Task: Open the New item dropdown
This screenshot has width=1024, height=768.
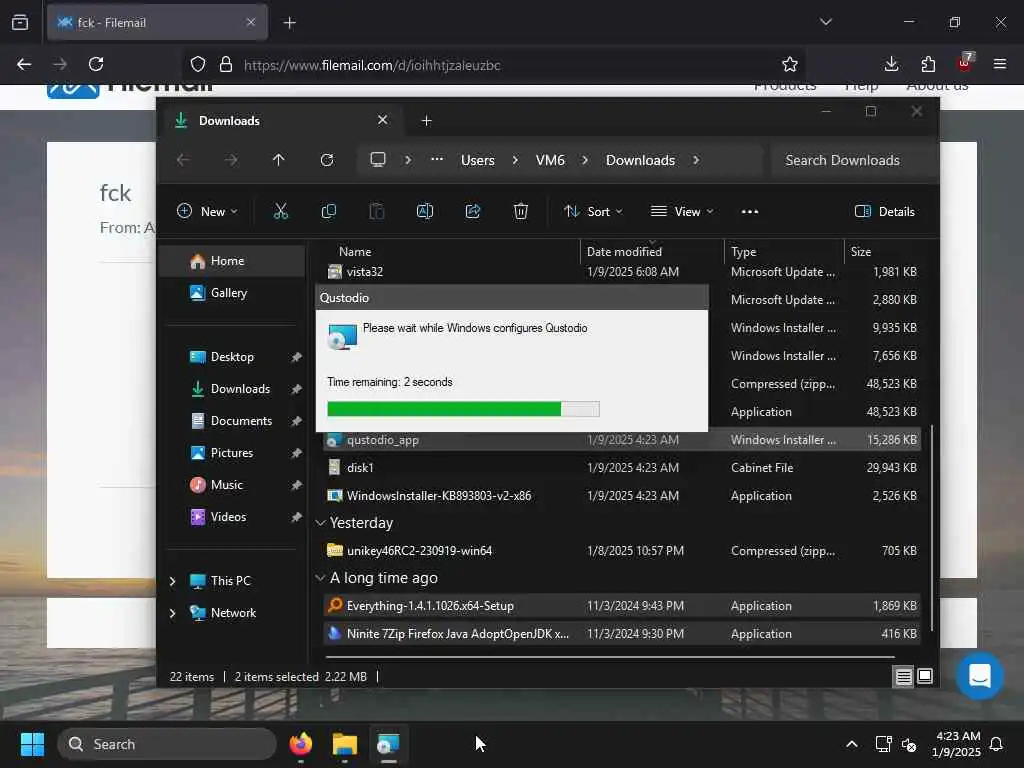Action: [x=208, y=212]
